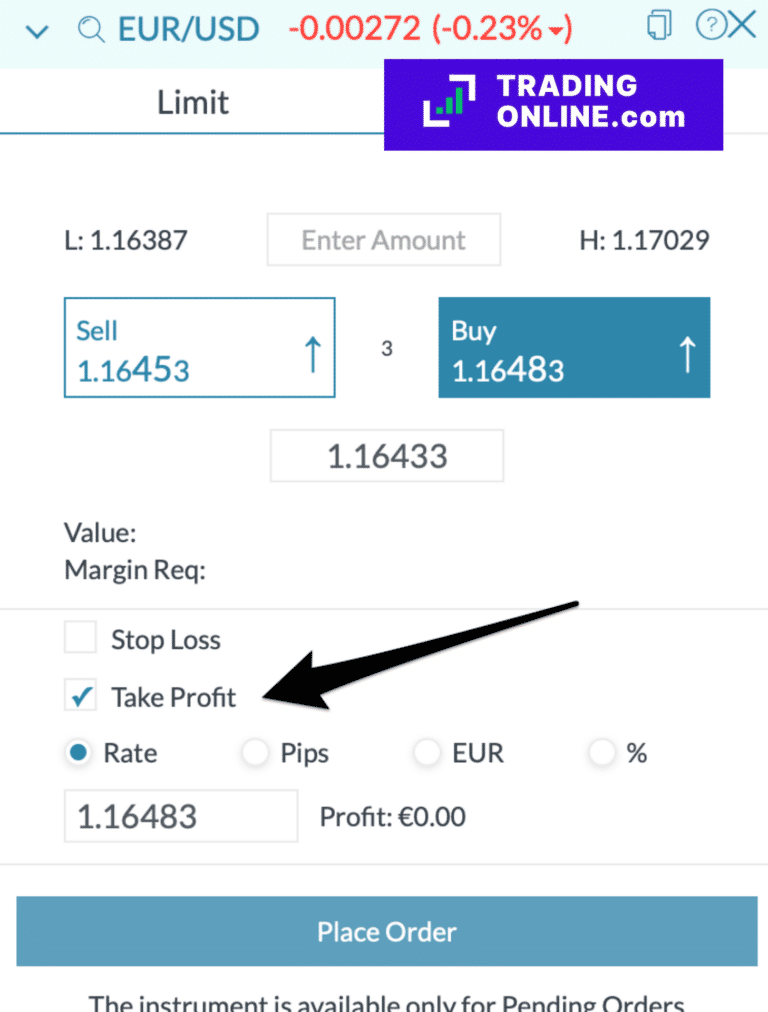Click the limit rate field 1.16433
Screen dimensions: 768x1012
pyautogui.click(x=387, y=457)
